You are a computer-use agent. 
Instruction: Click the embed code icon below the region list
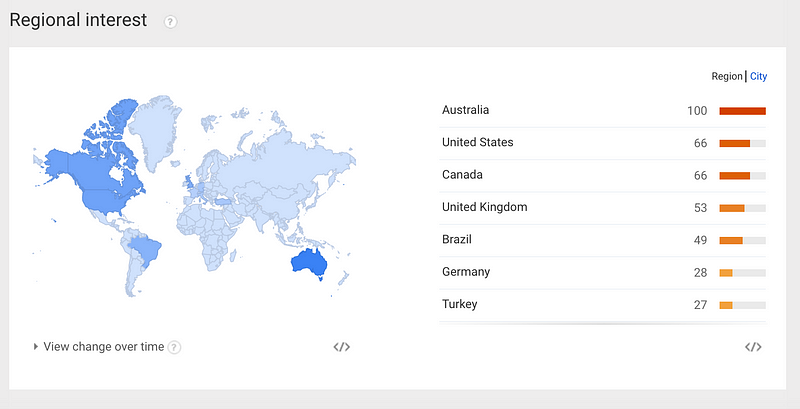pyautogui.click(x=753, y=347)
